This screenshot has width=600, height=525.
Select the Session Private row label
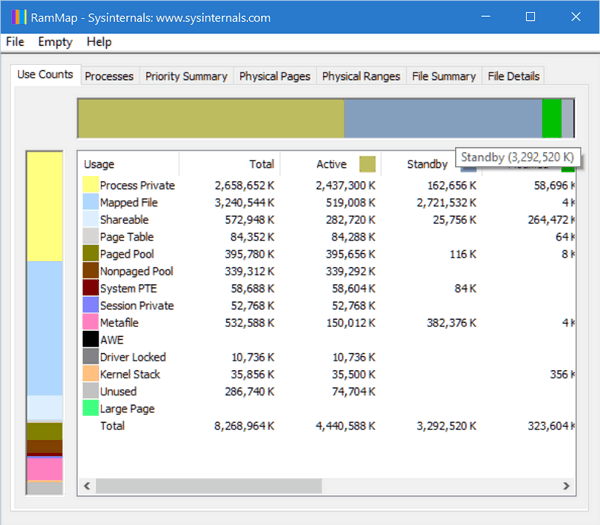(137, 306)
